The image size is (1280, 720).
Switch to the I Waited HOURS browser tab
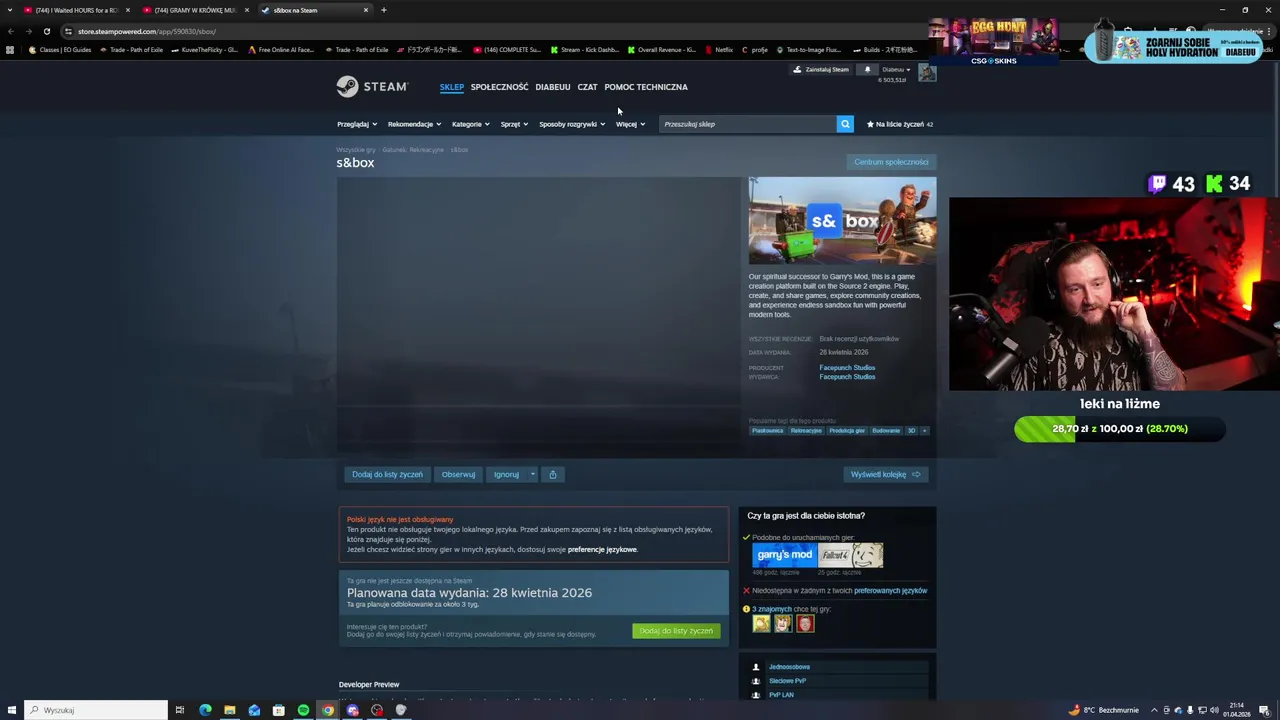[75, 10]
